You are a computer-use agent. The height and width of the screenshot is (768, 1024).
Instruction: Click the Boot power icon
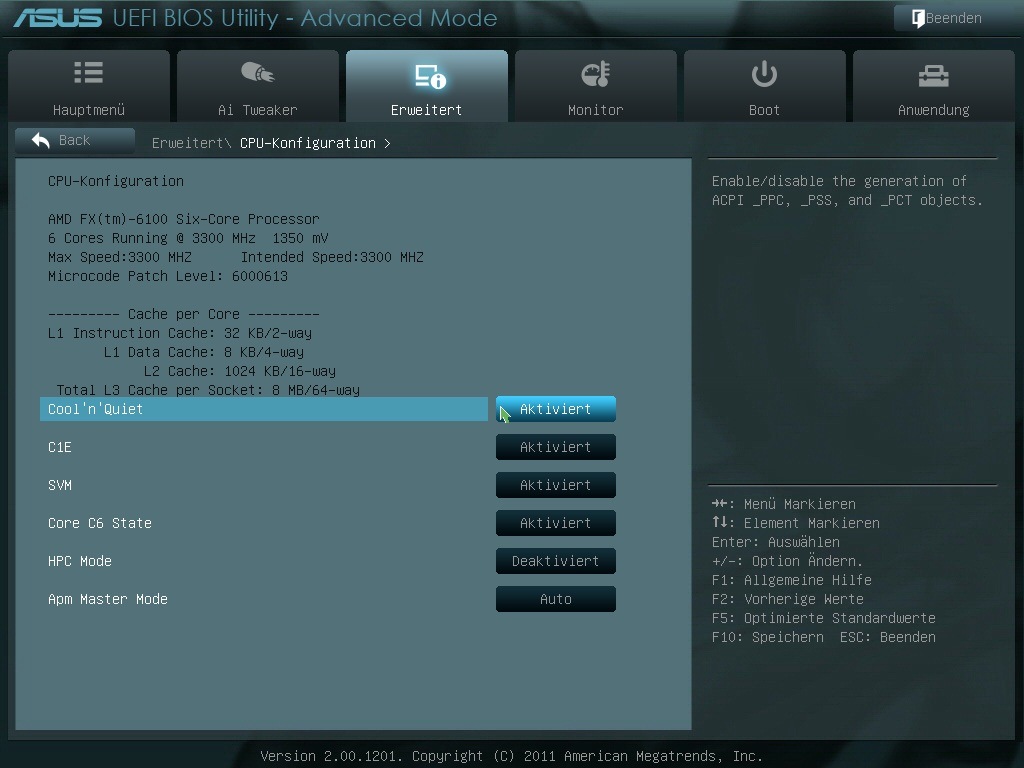(764, 74)
